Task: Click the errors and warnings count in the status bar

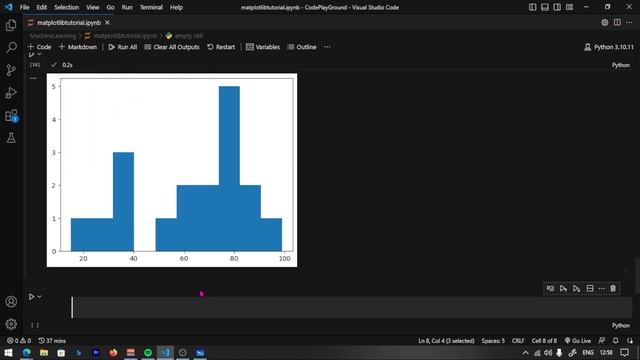Action: (19, 340)
